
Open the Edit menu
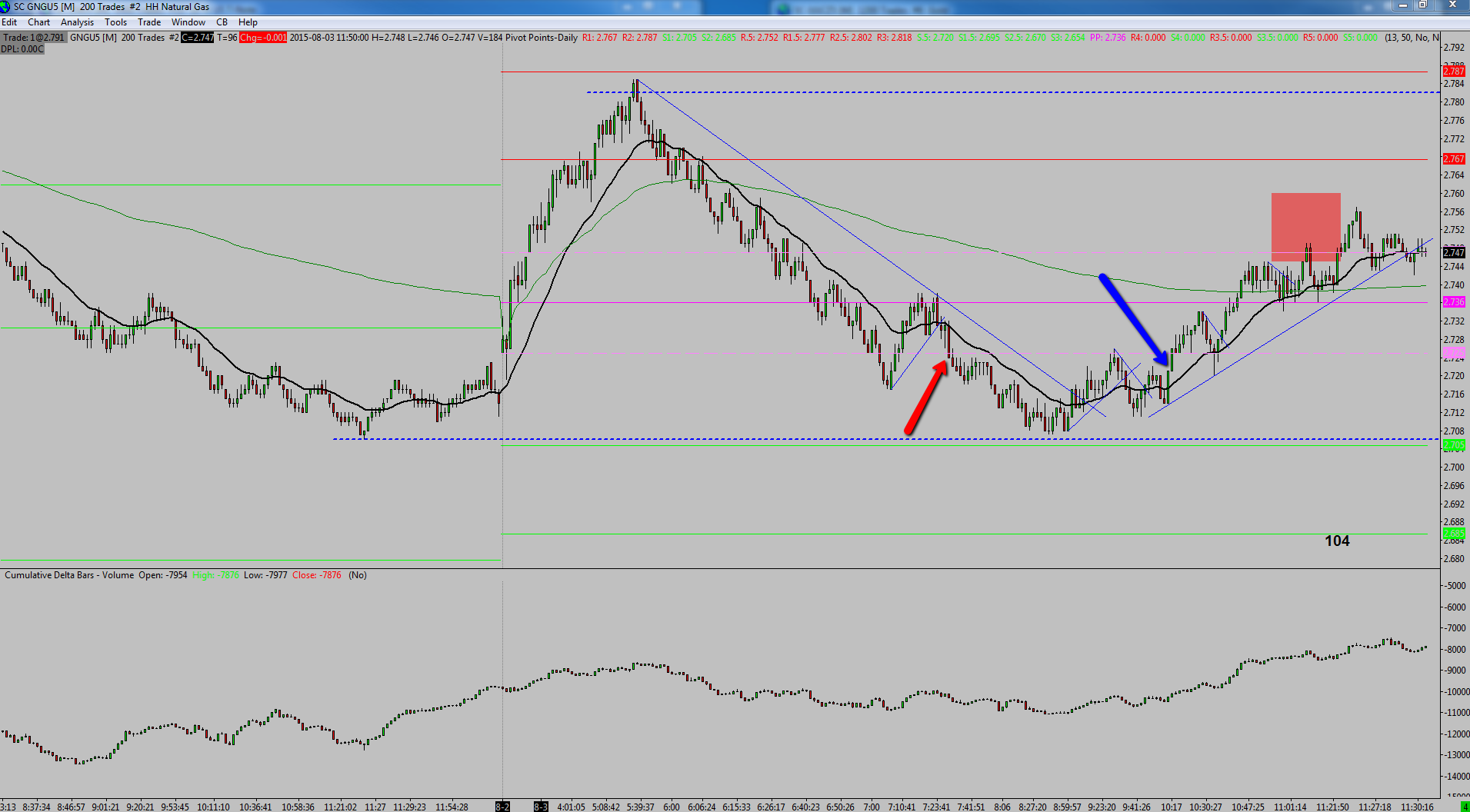9,22
